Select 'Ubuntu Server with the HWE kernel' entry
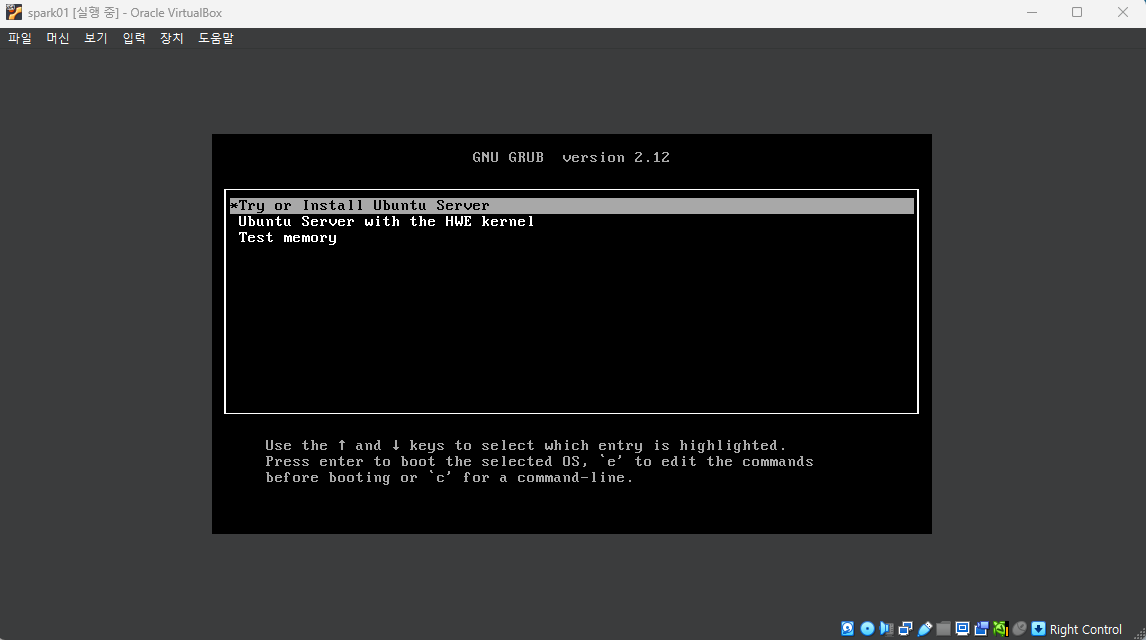Screen dimensions: 1146x640 pos(386,221)
